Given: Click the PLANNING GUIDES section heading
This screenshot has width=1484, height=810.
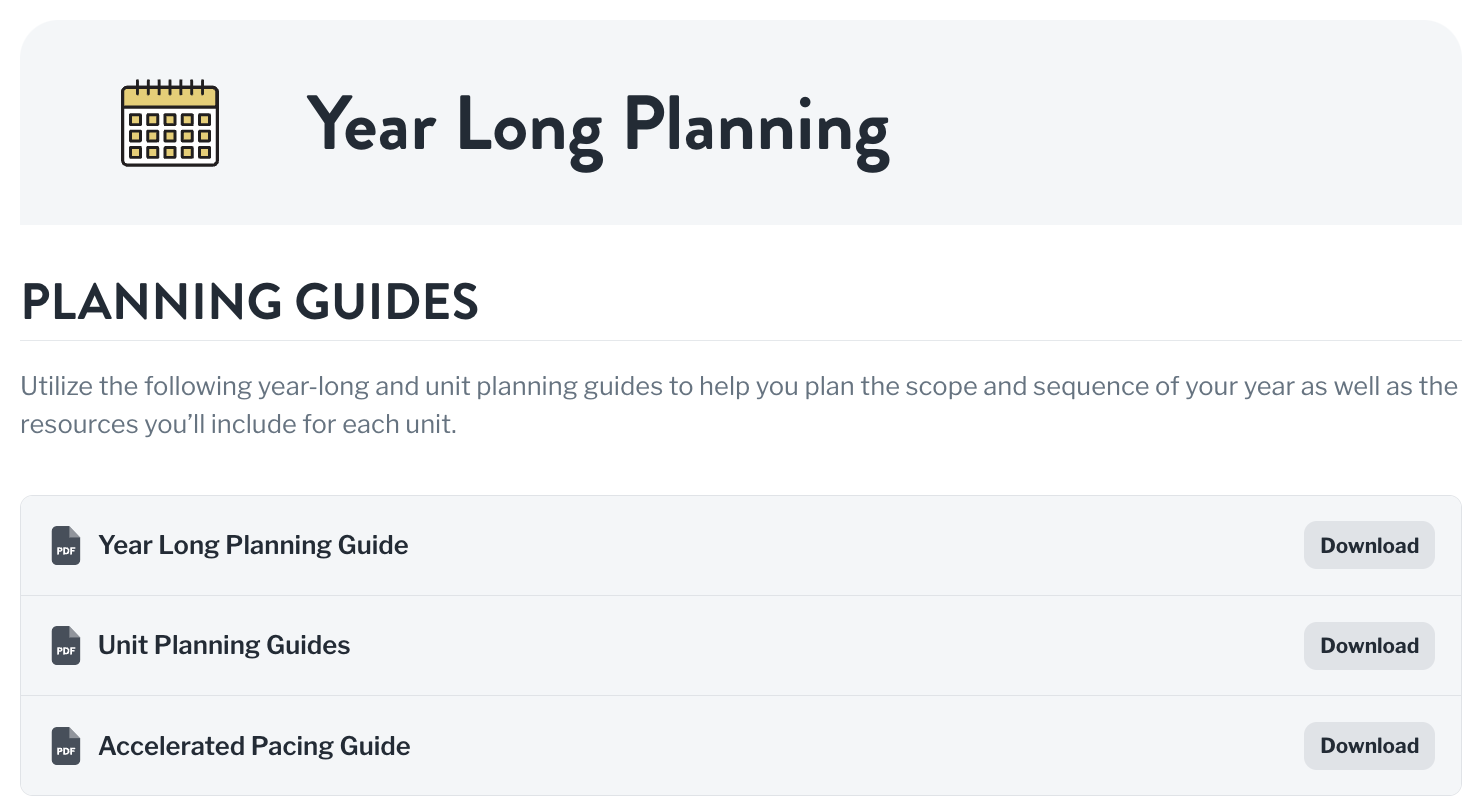Looking at the screenshot, I should click(250, 302).
